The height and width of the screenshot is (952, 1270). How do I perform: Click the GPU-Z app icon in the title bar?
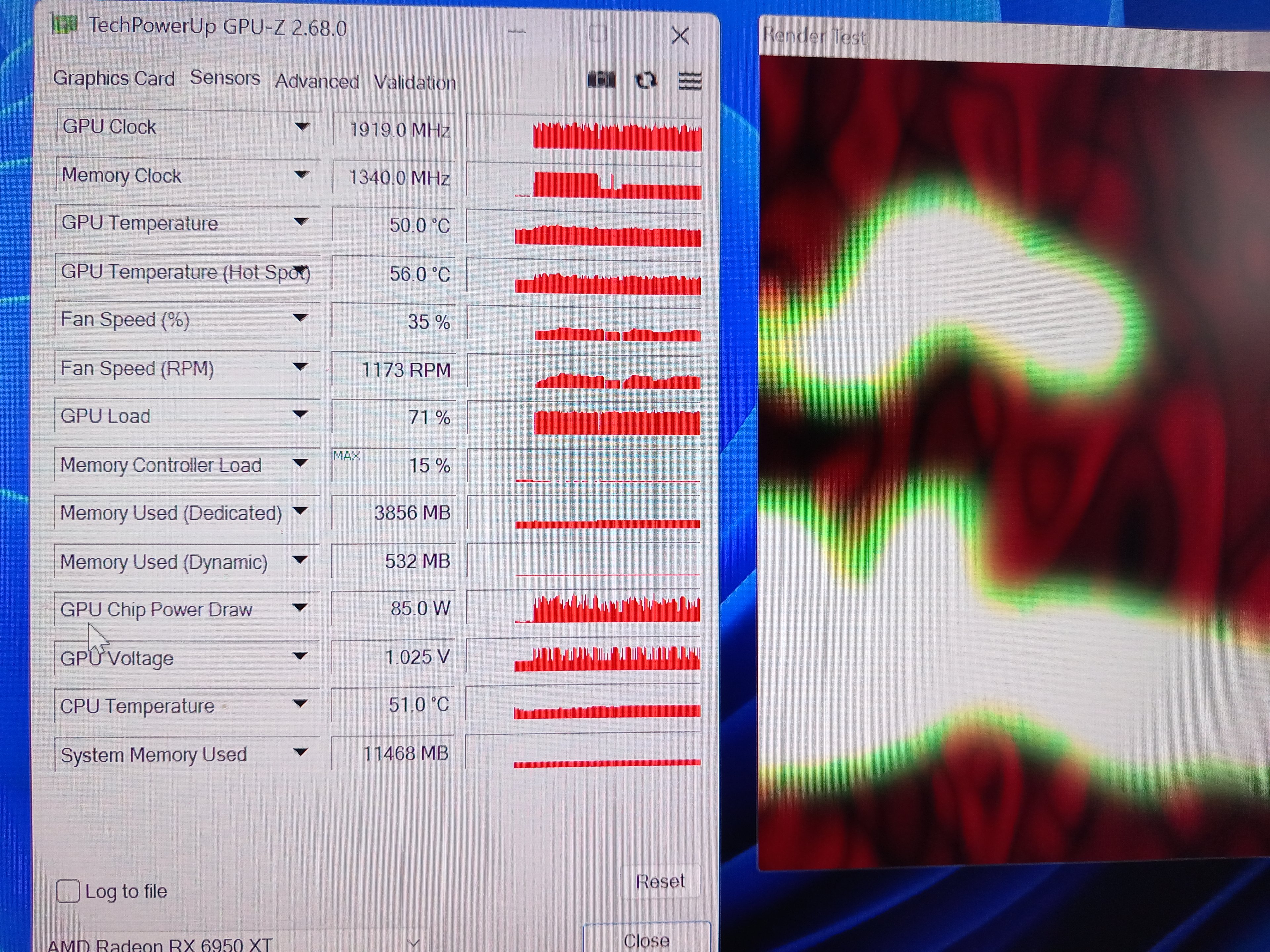pyautogui.click(x=64, y=25)
